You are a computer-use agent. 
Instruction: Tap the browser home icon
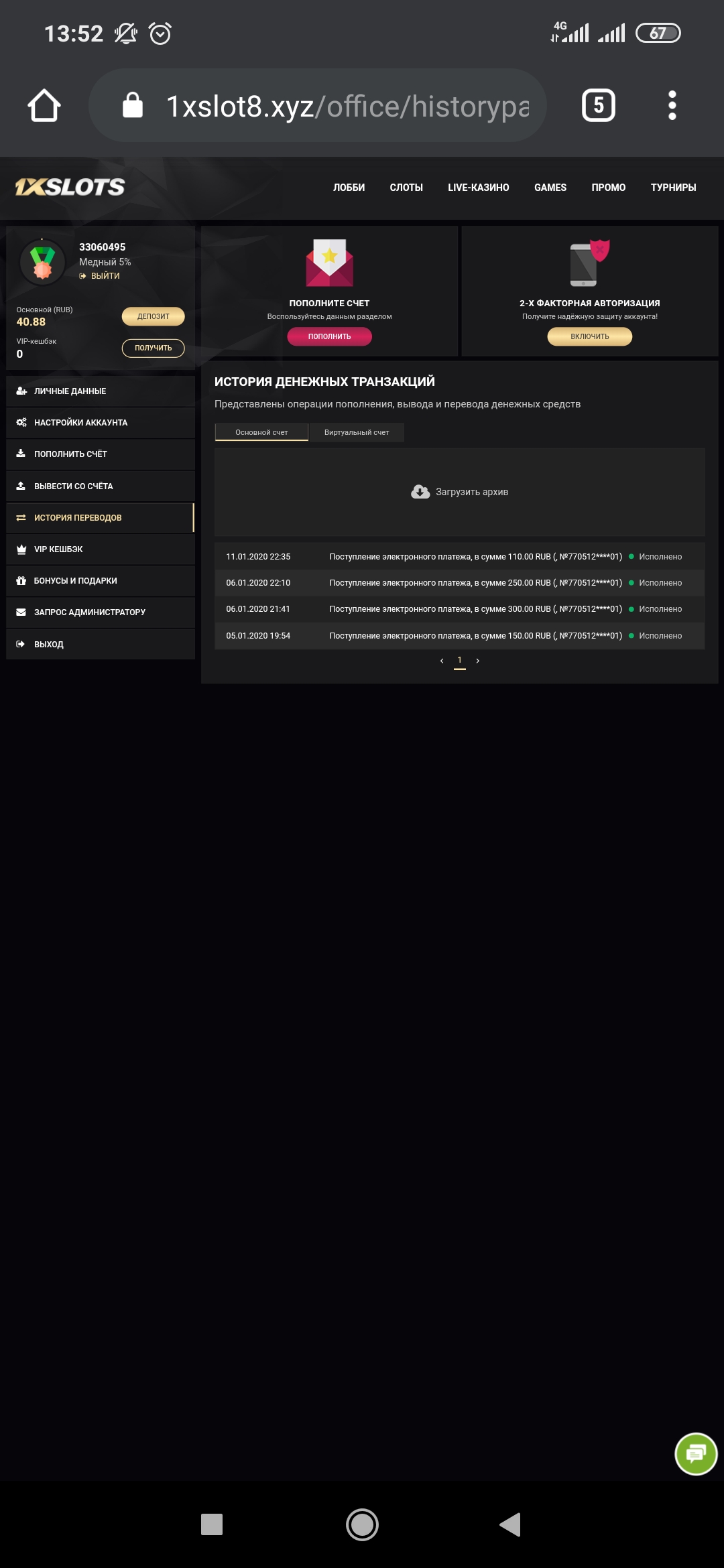click(x=44, y=106)
